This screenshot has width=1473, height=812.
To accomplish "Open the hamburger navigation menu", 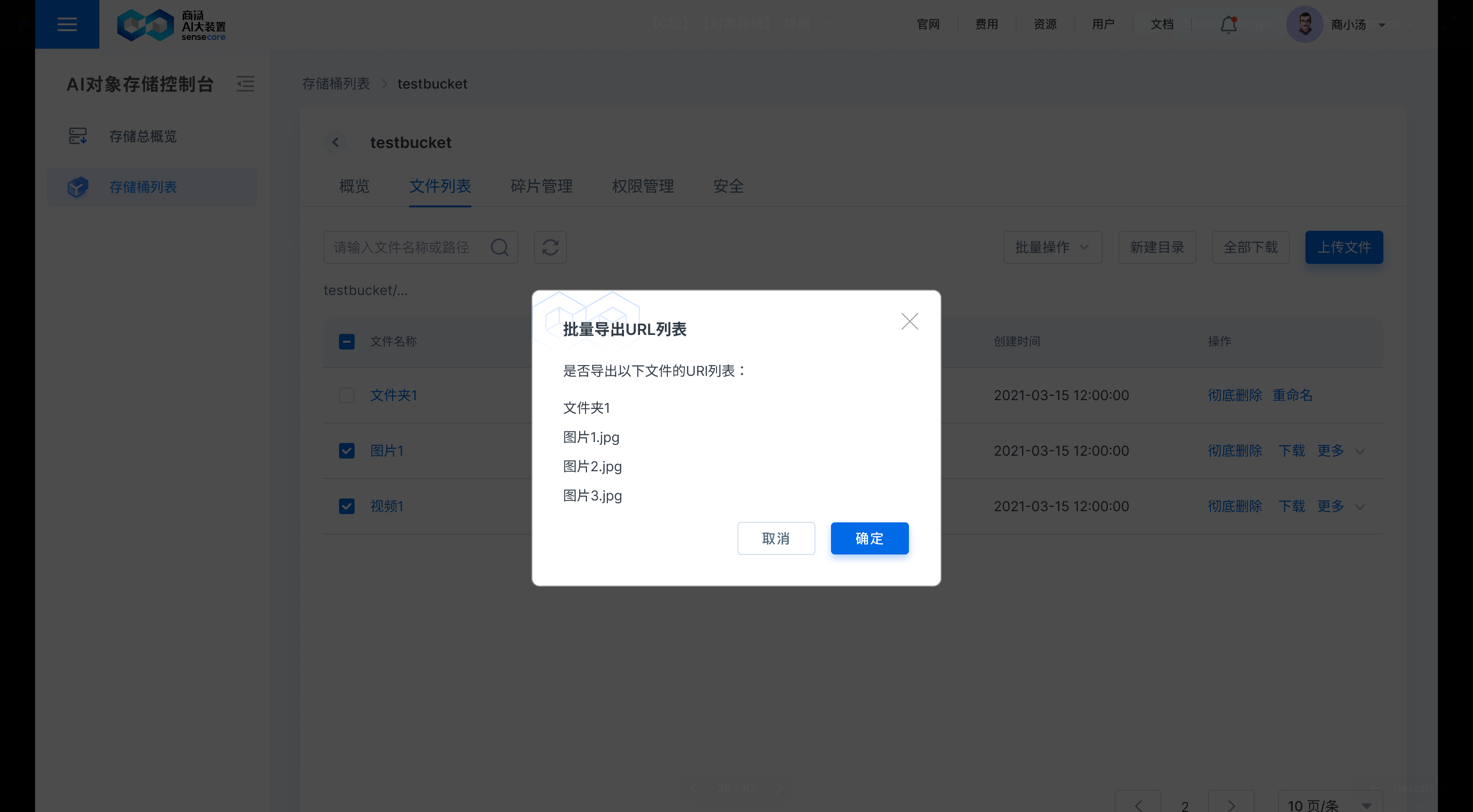I will (67, 24).
